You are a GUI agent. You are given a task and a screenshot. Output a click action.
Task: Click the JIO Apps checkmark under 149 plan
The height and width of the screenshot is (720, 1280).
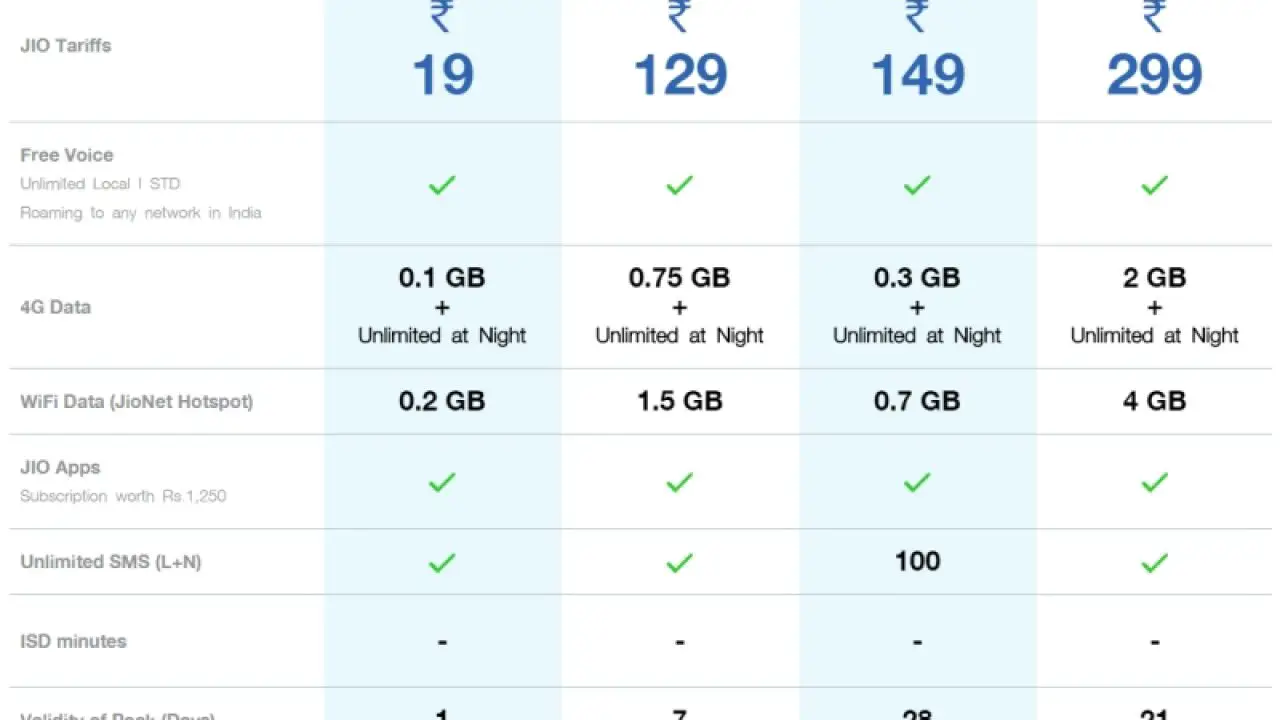tap(917, 482)
